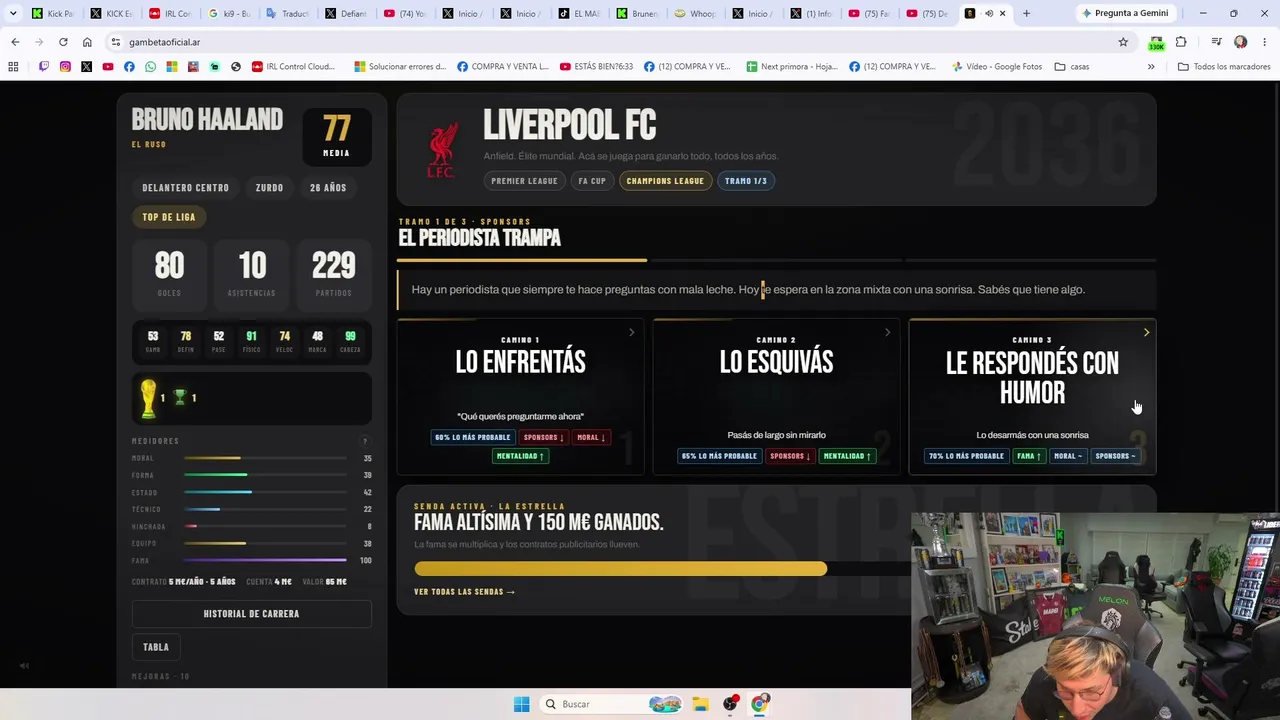The image size is (1280, 720).
Task: Choose the Lo Esquivás path card
Action: [x=777, y=396]
